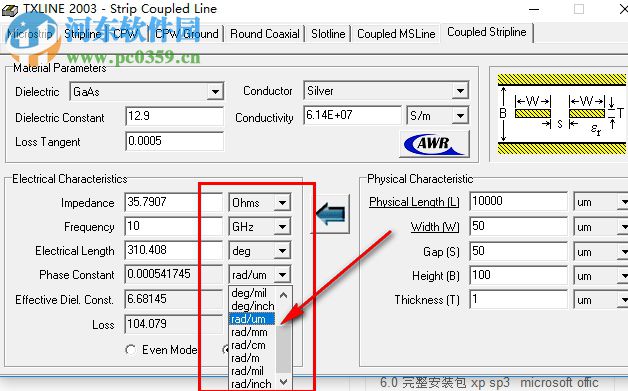Switch to the Microstrip tab
628x391 pixels.
point(29,34)
